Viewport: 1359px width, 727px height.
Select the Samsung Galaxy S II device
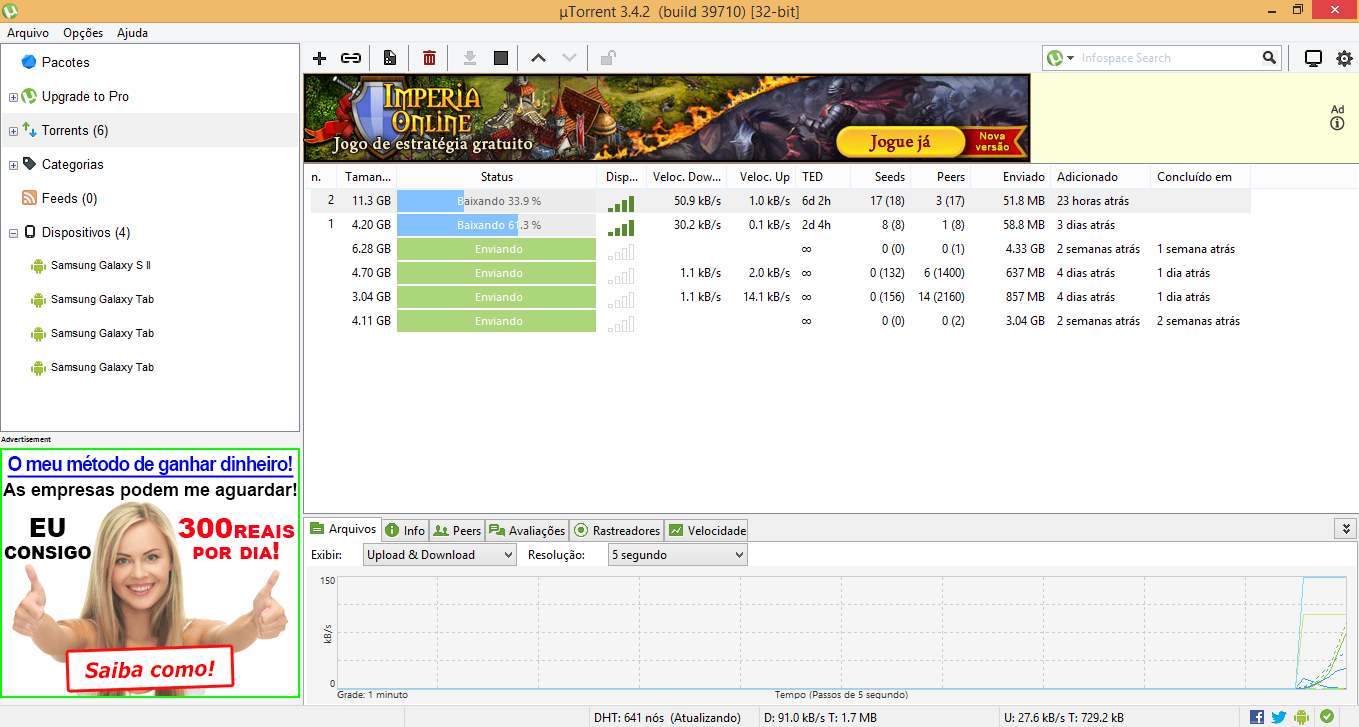[101, 265]
